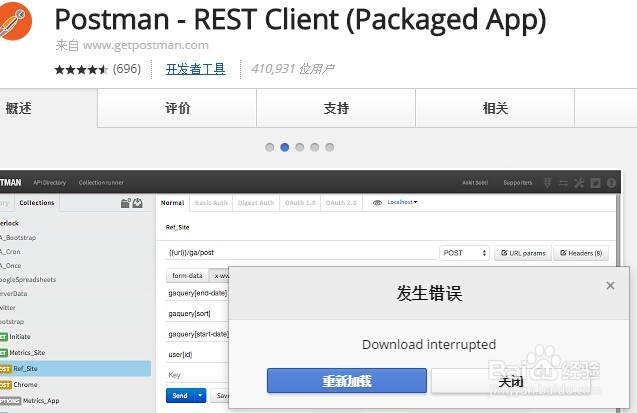This screenshot has height=413, width=637.
Task: Open the GoogleSpreadsheets collection item
Action: tap(28, 280)
